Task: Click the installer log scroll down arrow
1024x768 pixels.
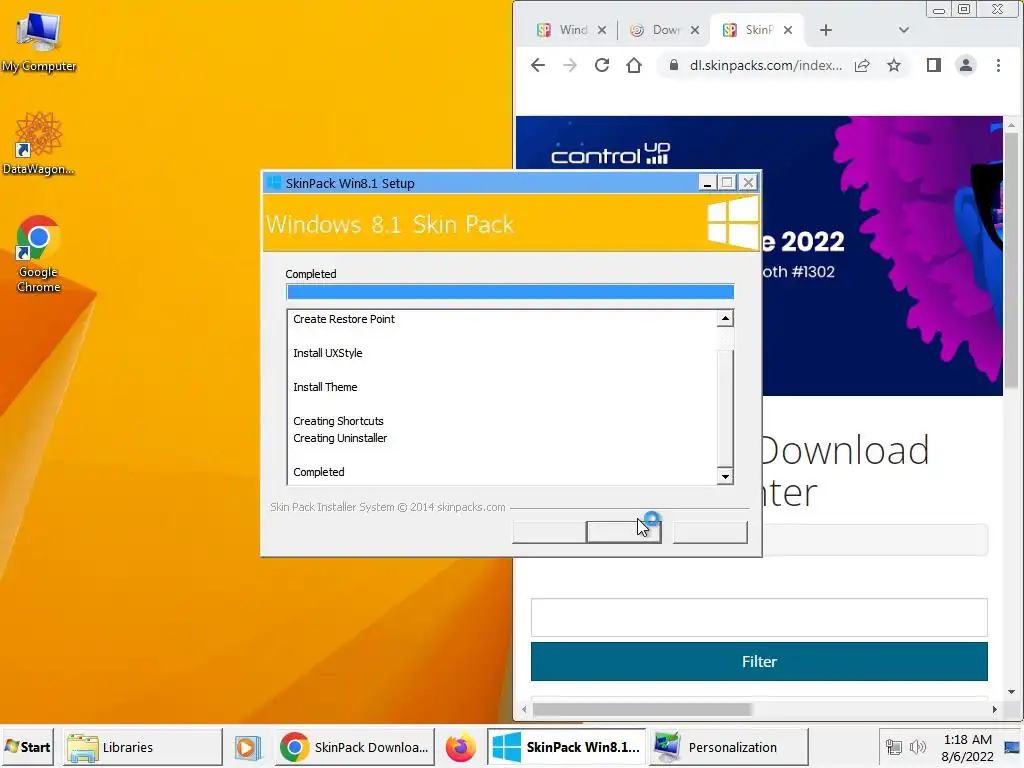Action: pos(725,476)
